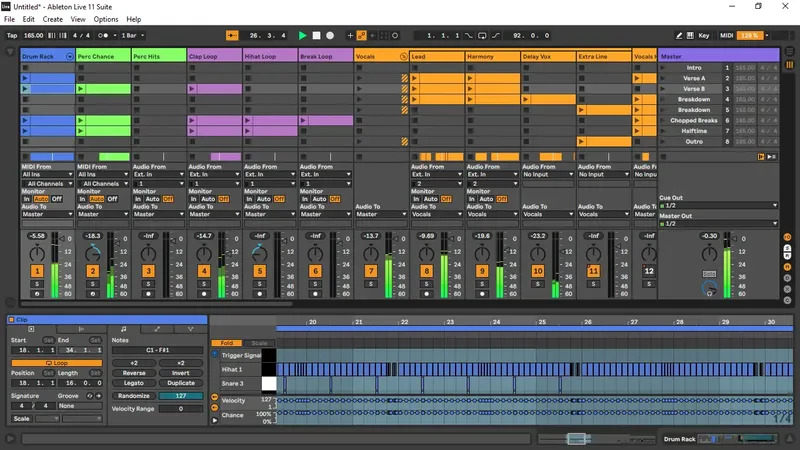Enable the Draw Mode pencil icon
800x450 pixels.
pos(679,36)
